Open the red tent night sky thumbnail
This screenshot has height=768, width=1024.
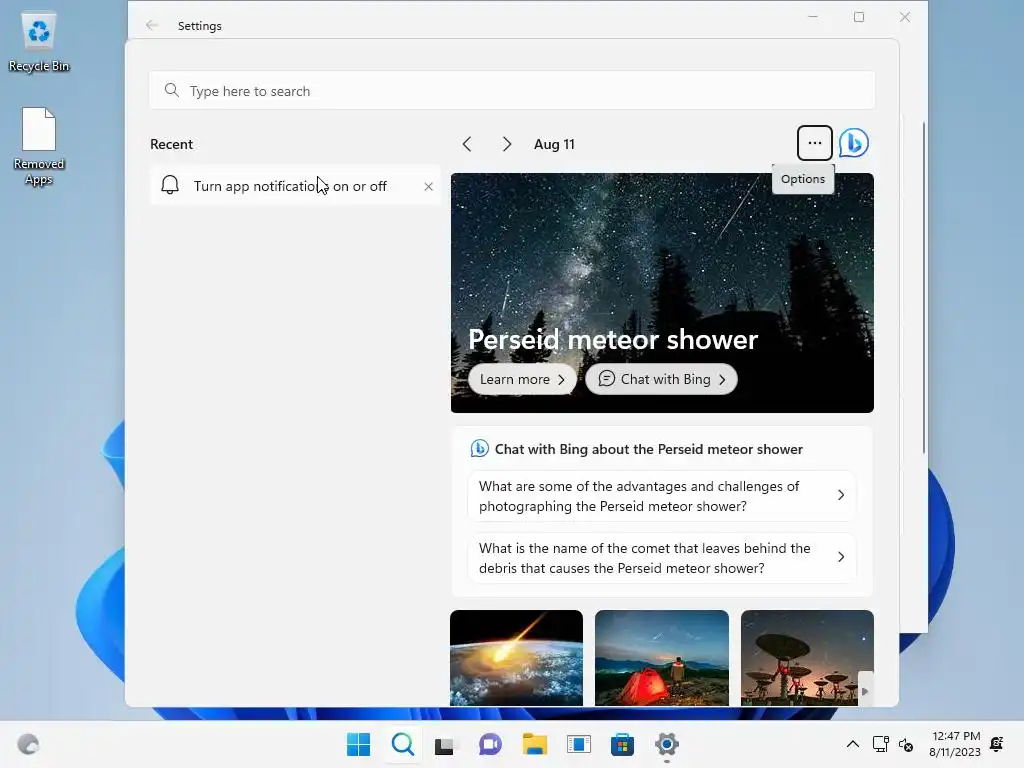point(662,658)
